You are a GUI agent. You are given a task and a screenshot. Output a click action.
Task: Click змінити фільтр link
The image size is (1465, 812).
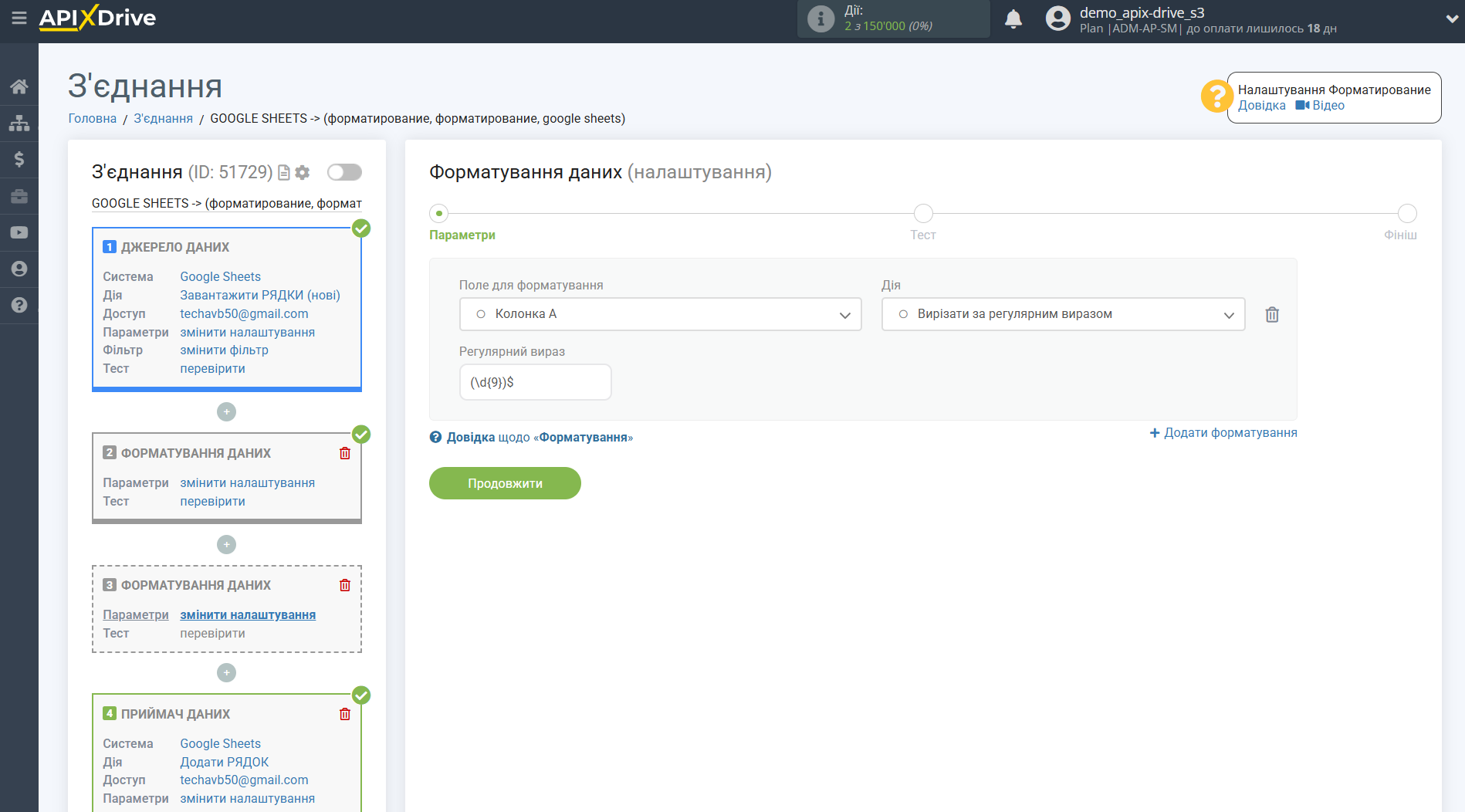pos(225,350)
